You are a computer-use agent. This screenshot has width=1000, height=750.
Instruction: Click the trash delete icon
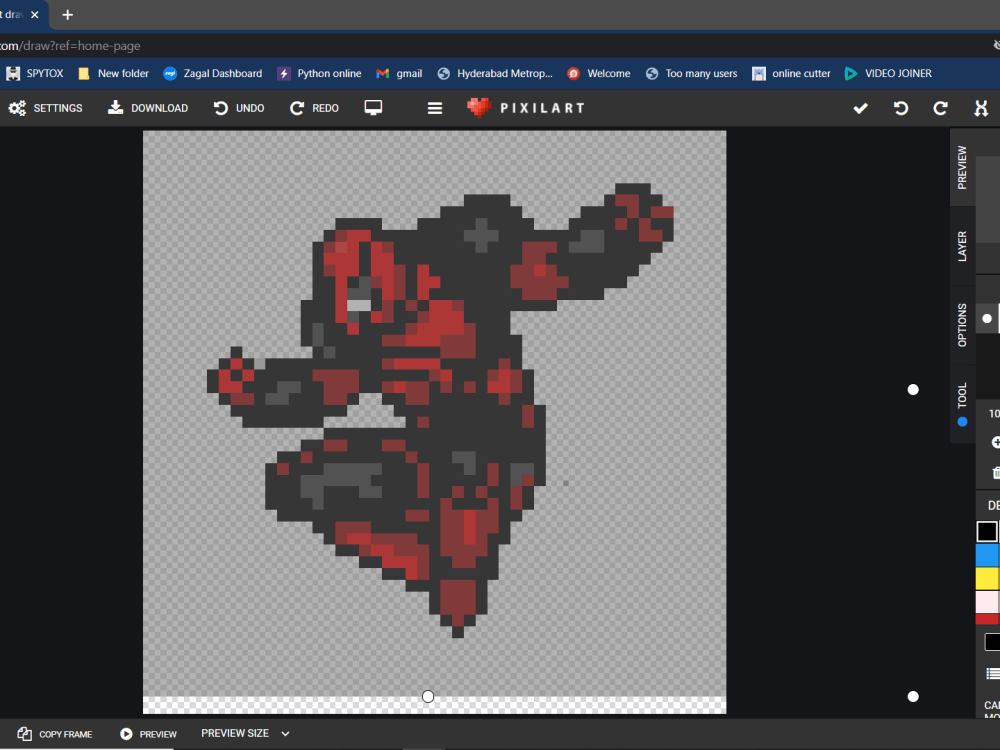(996, 473)
